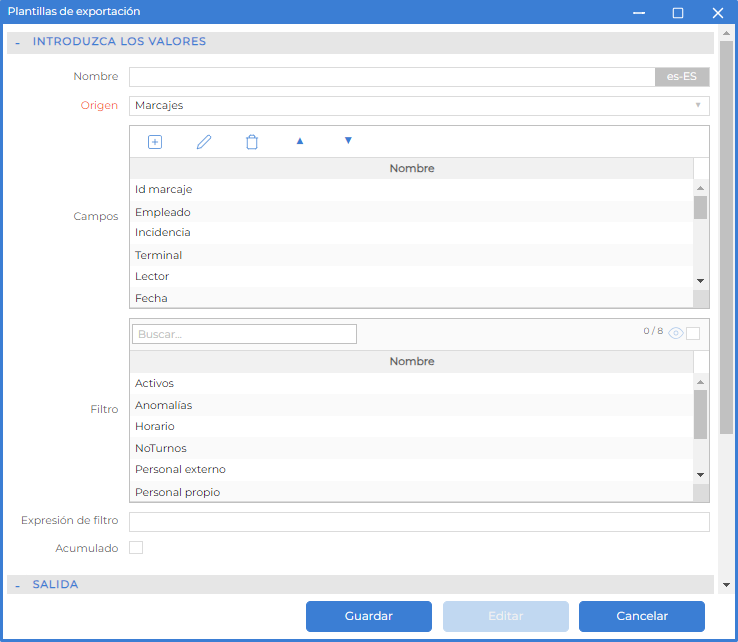This screenshot has width=738, height=642.
Task: Select the Fecha field row
Action: (411, 298)
